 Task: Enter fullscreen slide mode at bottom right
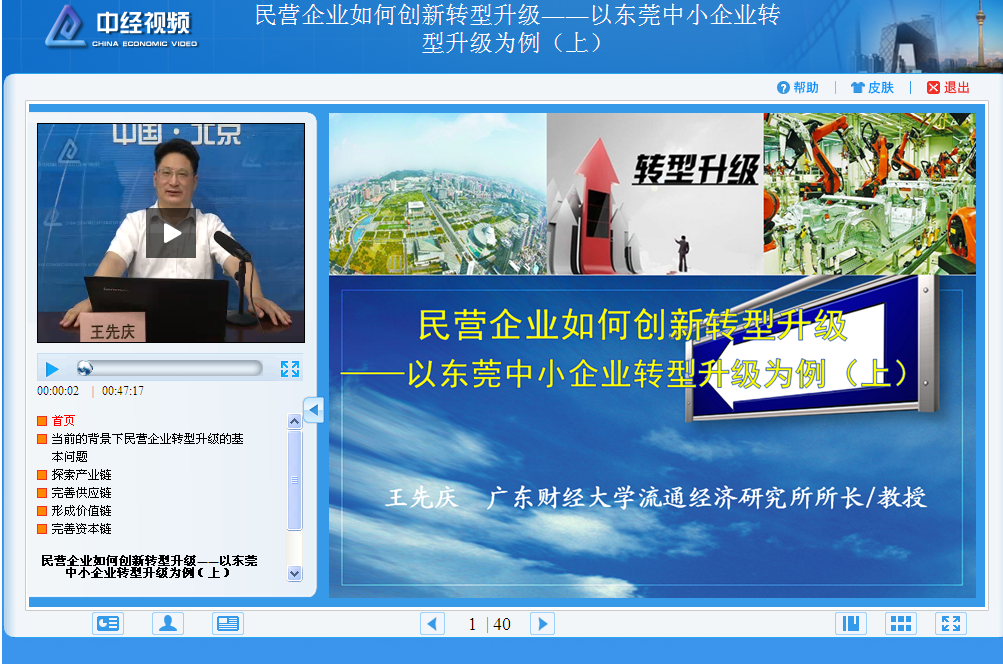point(951,624)
